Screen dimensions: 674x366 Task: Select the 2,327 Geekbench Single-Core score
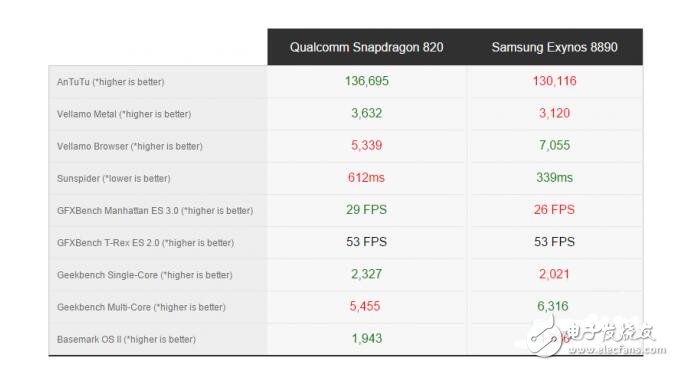click(366, 274)
